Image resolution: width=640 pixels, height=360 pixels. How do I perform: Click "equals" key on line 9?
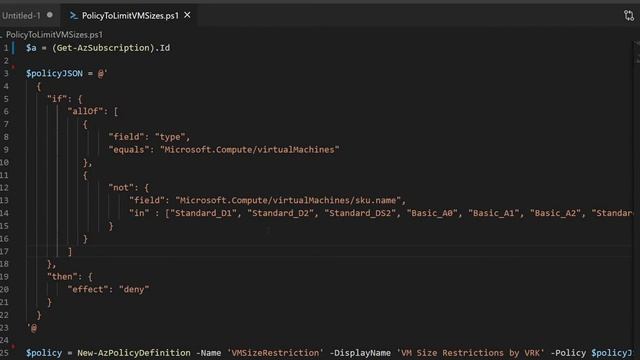pos(129,150)
